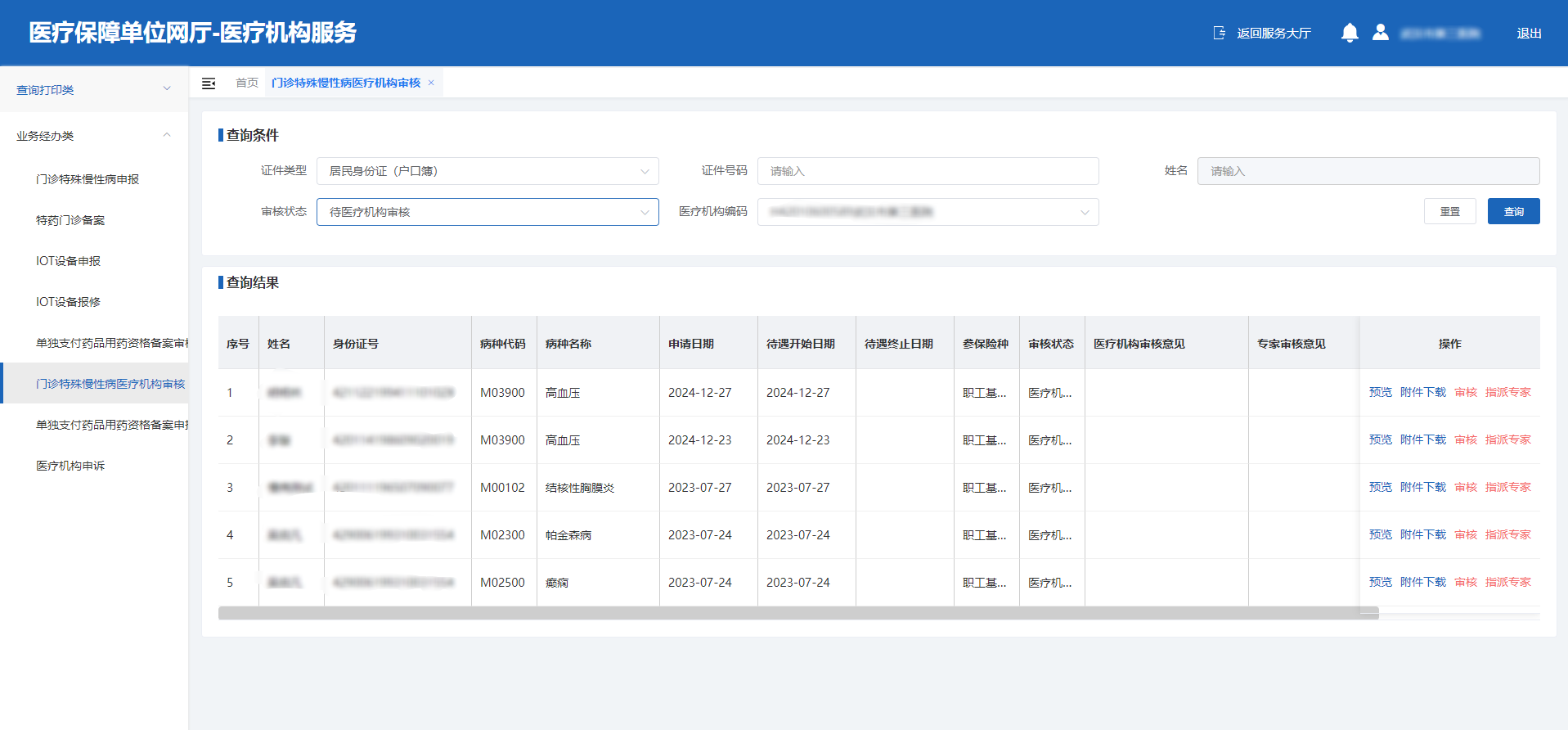
Task: Open the 医疗机构编码 dropdown
Action: [x=928, y=212]
